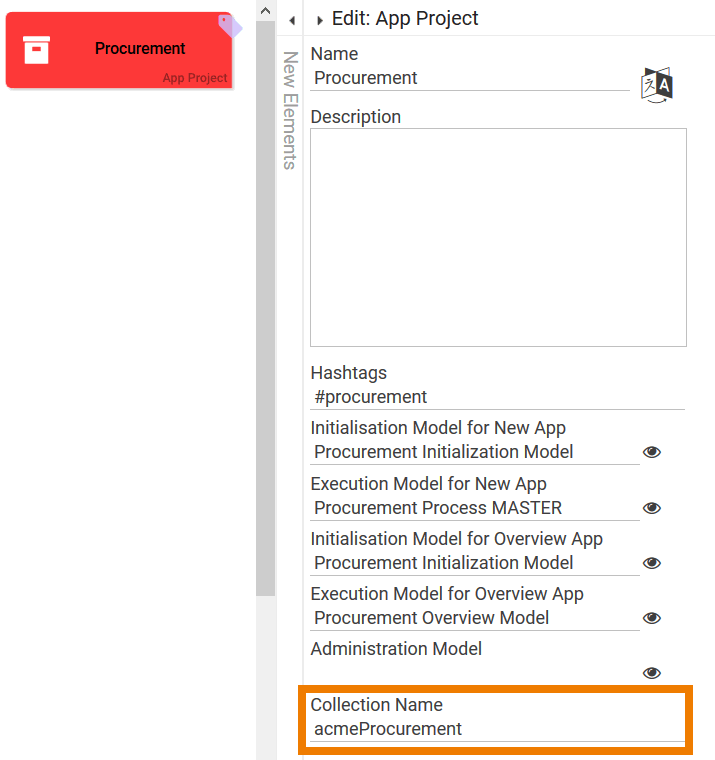This screenshot has height=760, width=715.
Task: Select the Initialisation Model for New App field
Action: (474, 452)
